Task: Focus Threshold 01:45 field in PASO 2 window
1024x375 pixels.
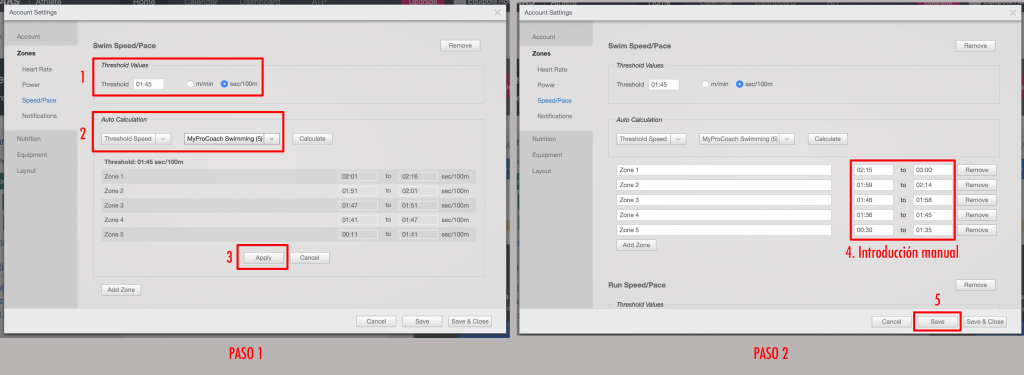Action: click(x=664, y=84)
